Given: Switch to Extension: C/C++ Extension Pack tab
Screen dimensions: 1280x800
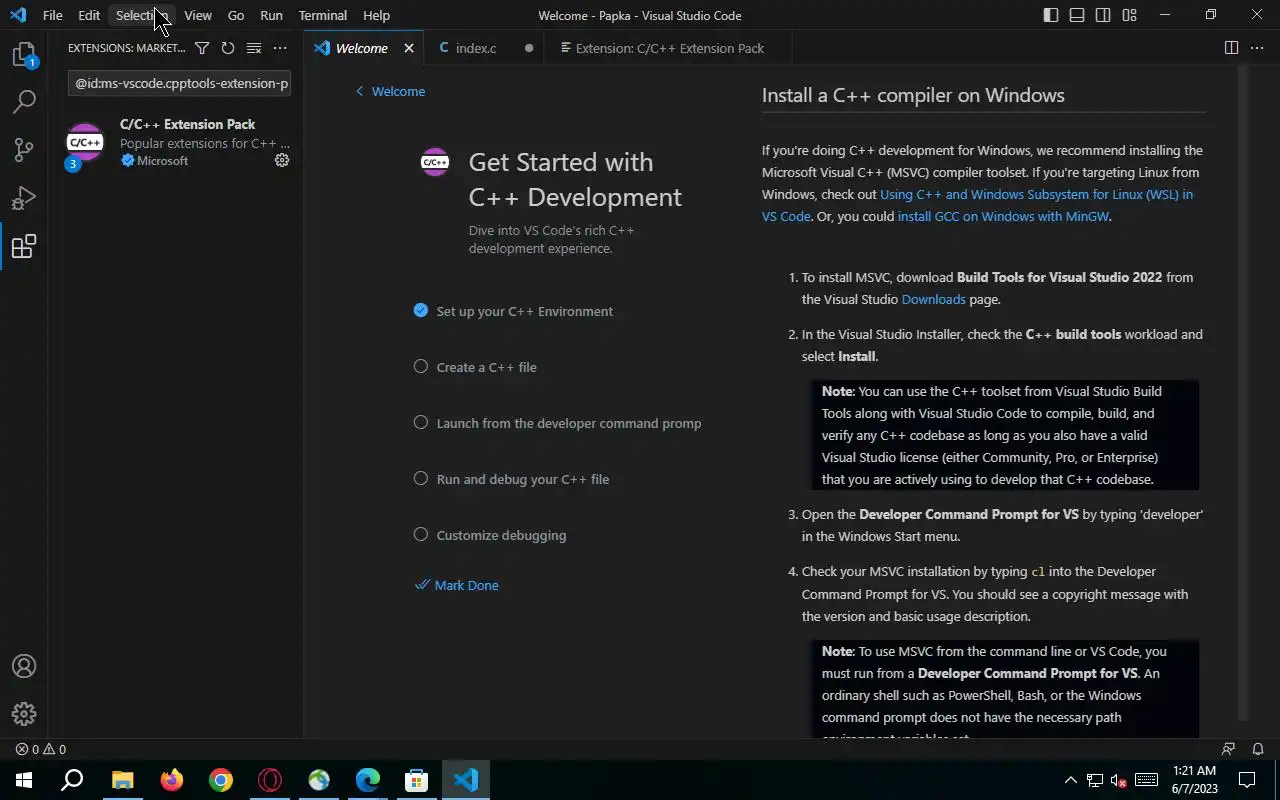Looking at the screenshot, I should point(669,48).
